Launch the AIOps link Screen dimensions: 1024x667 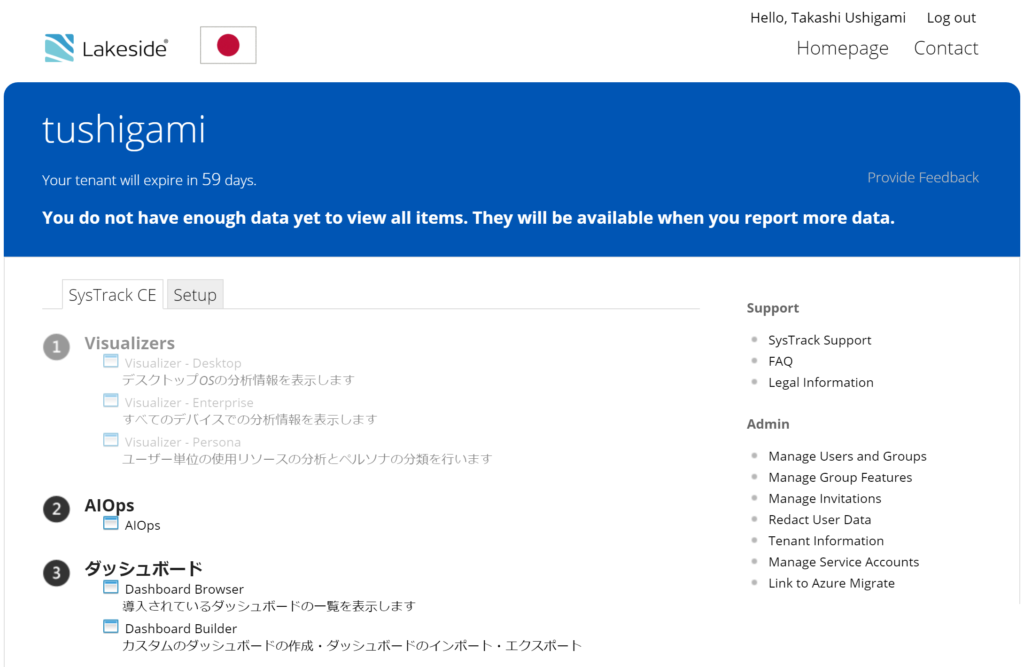point(142,525)
